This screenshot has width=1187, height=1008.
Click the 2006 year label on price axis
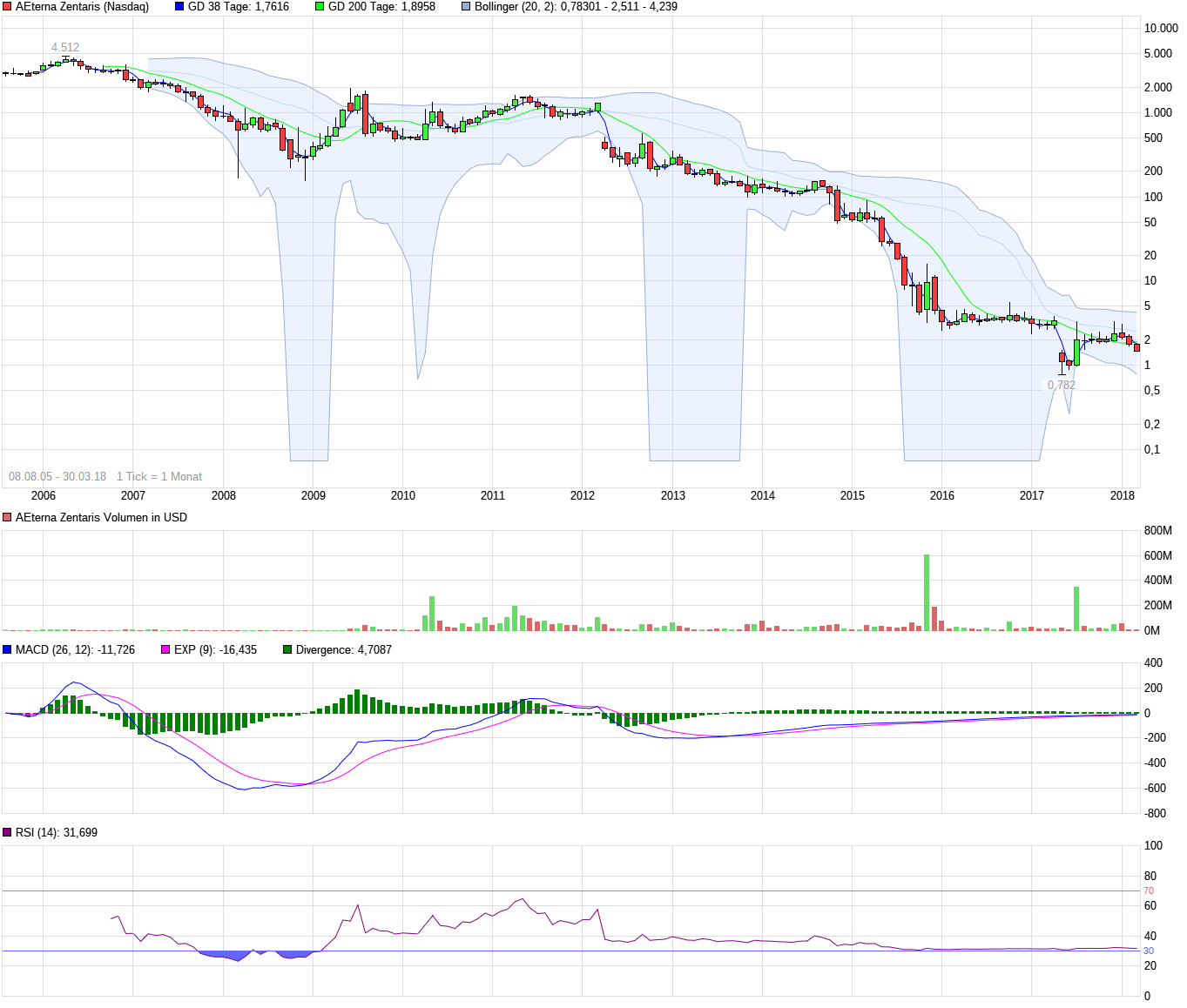[44, 495]
